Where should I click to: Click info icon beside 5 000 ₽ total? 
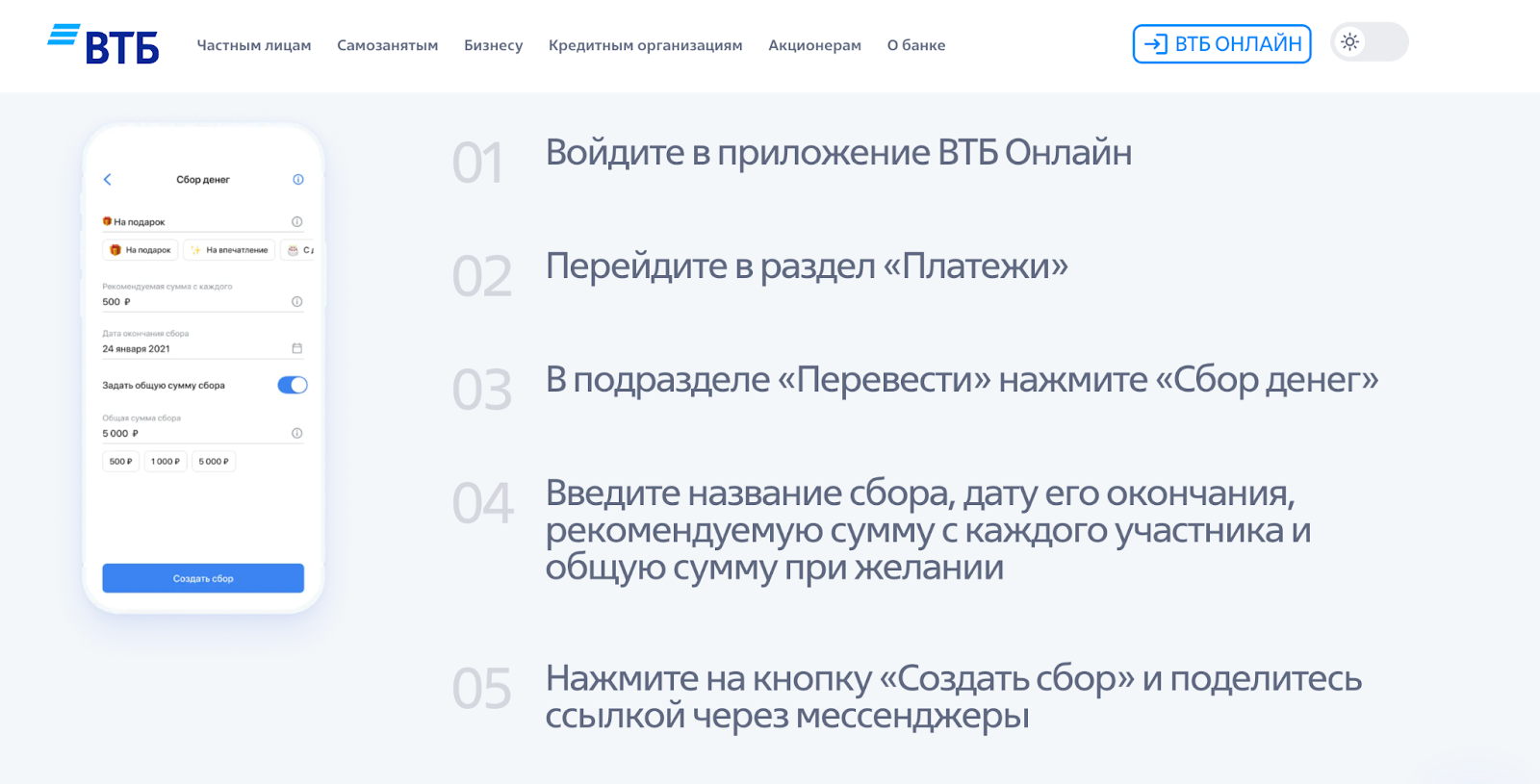(296, 434)
